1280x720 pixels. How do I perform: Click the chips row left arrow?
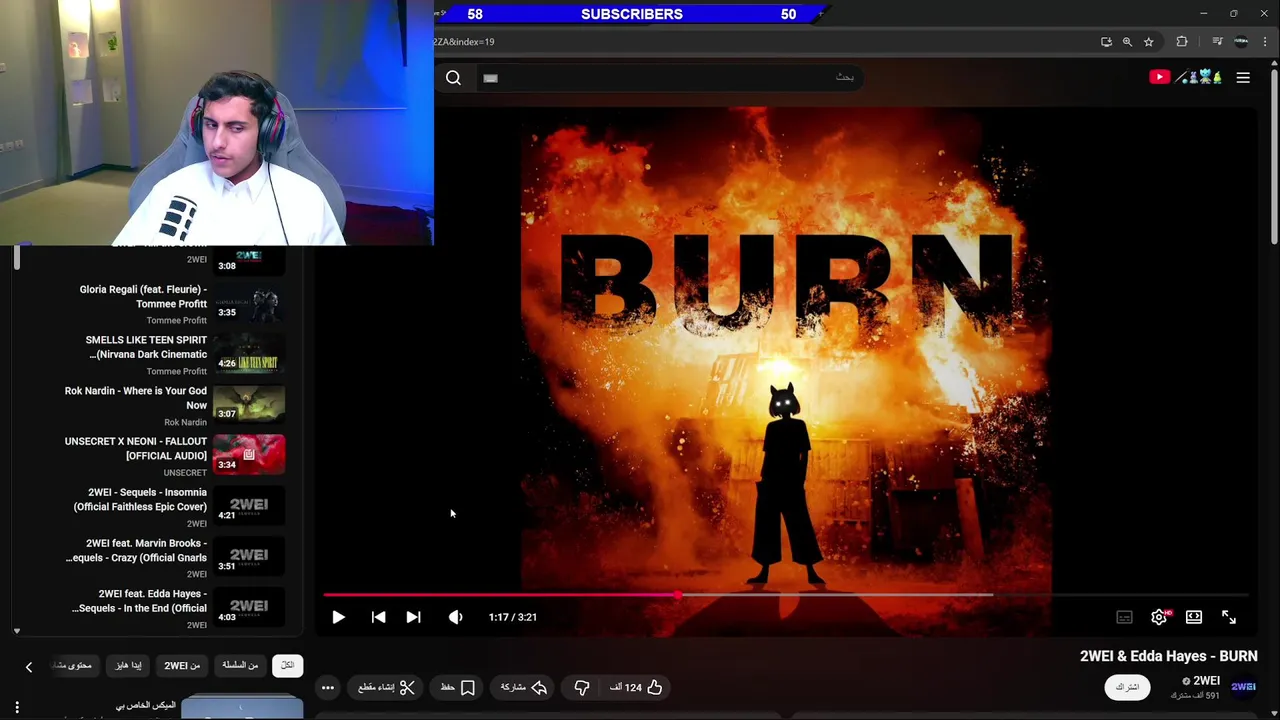(x=28, y=666)
